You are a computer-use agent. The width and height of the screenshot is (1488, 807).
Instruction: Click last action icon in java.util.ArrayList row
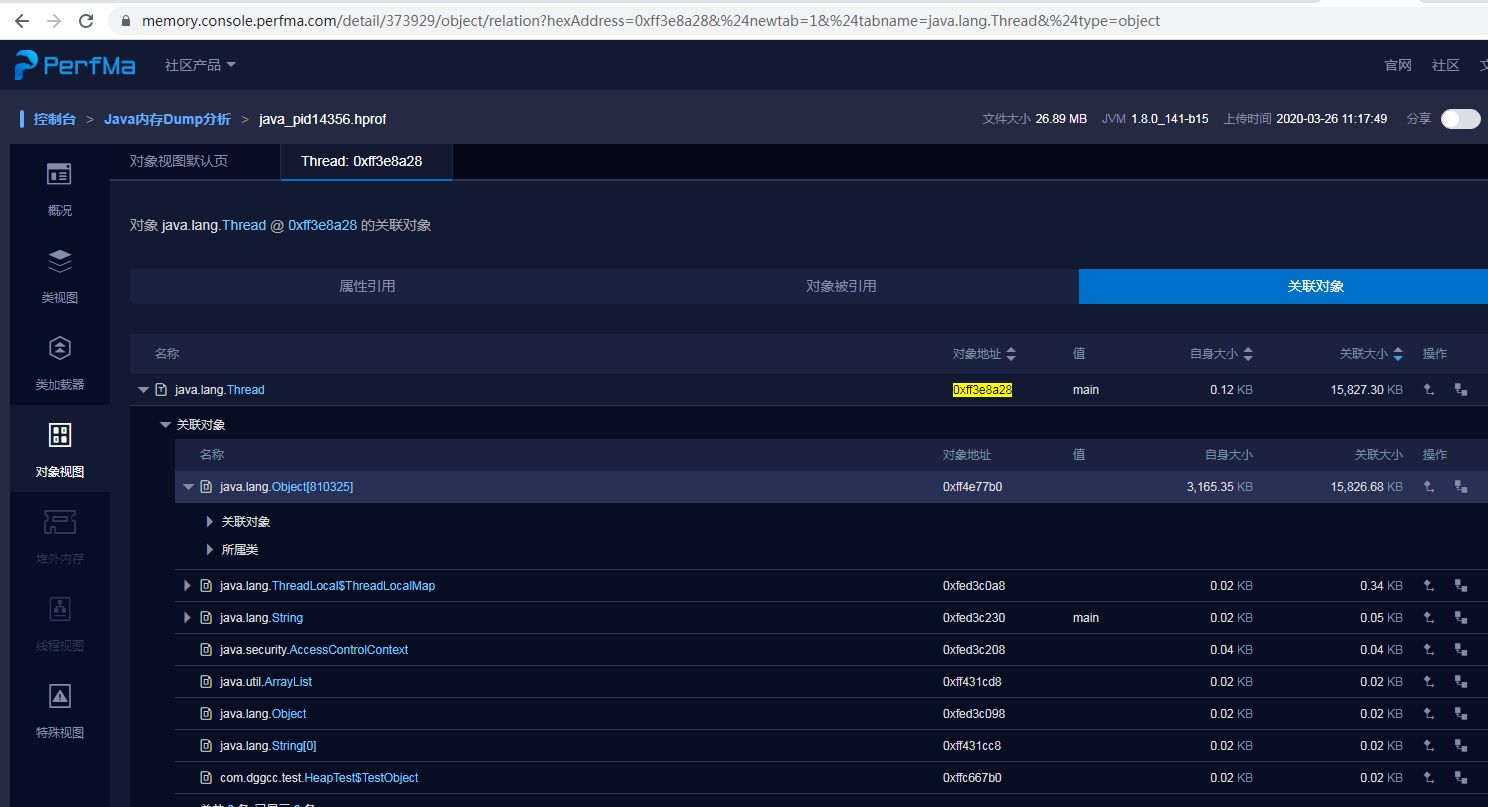point(1461,682)
